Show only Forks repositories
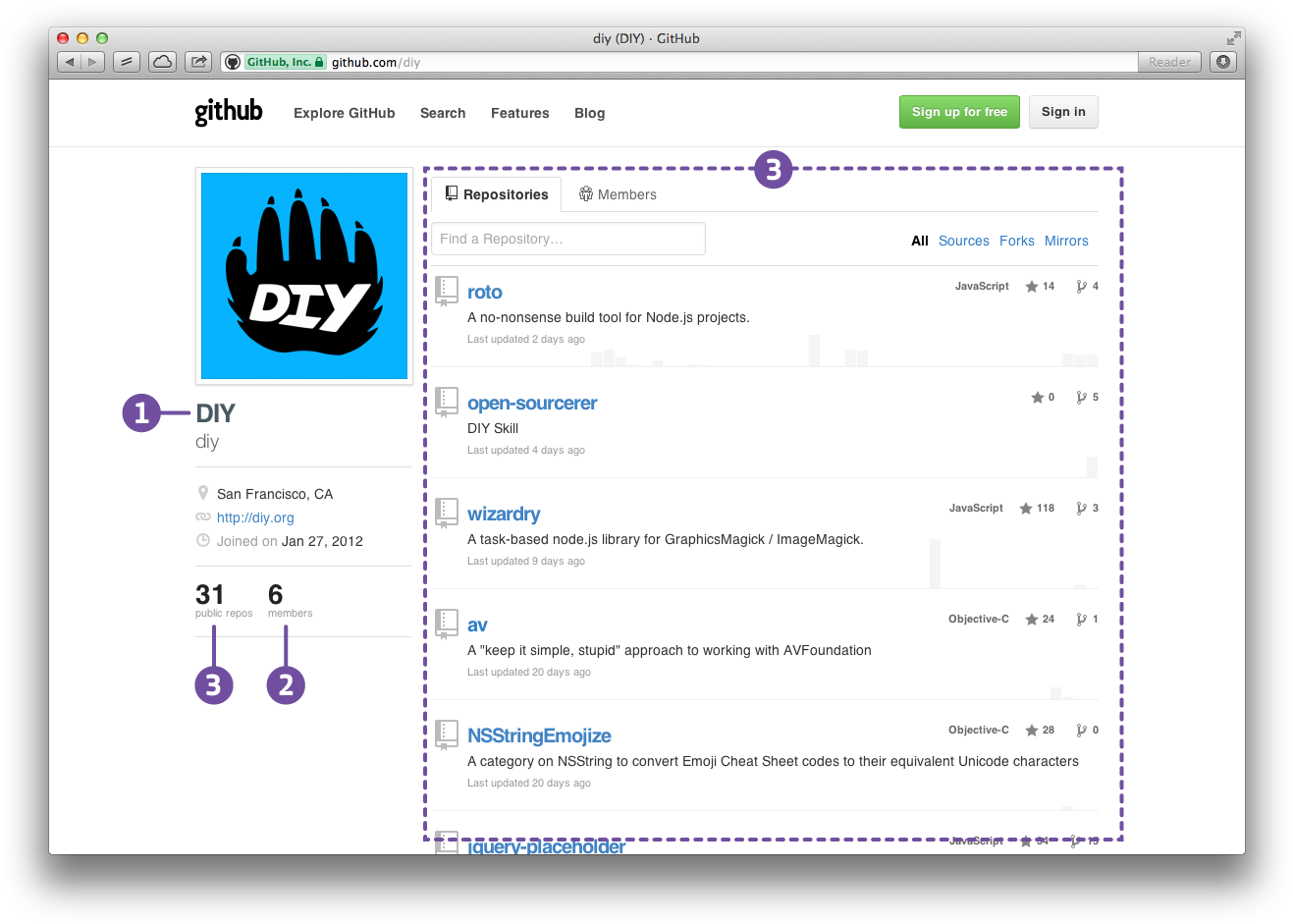 click(x=1016, y=241)
